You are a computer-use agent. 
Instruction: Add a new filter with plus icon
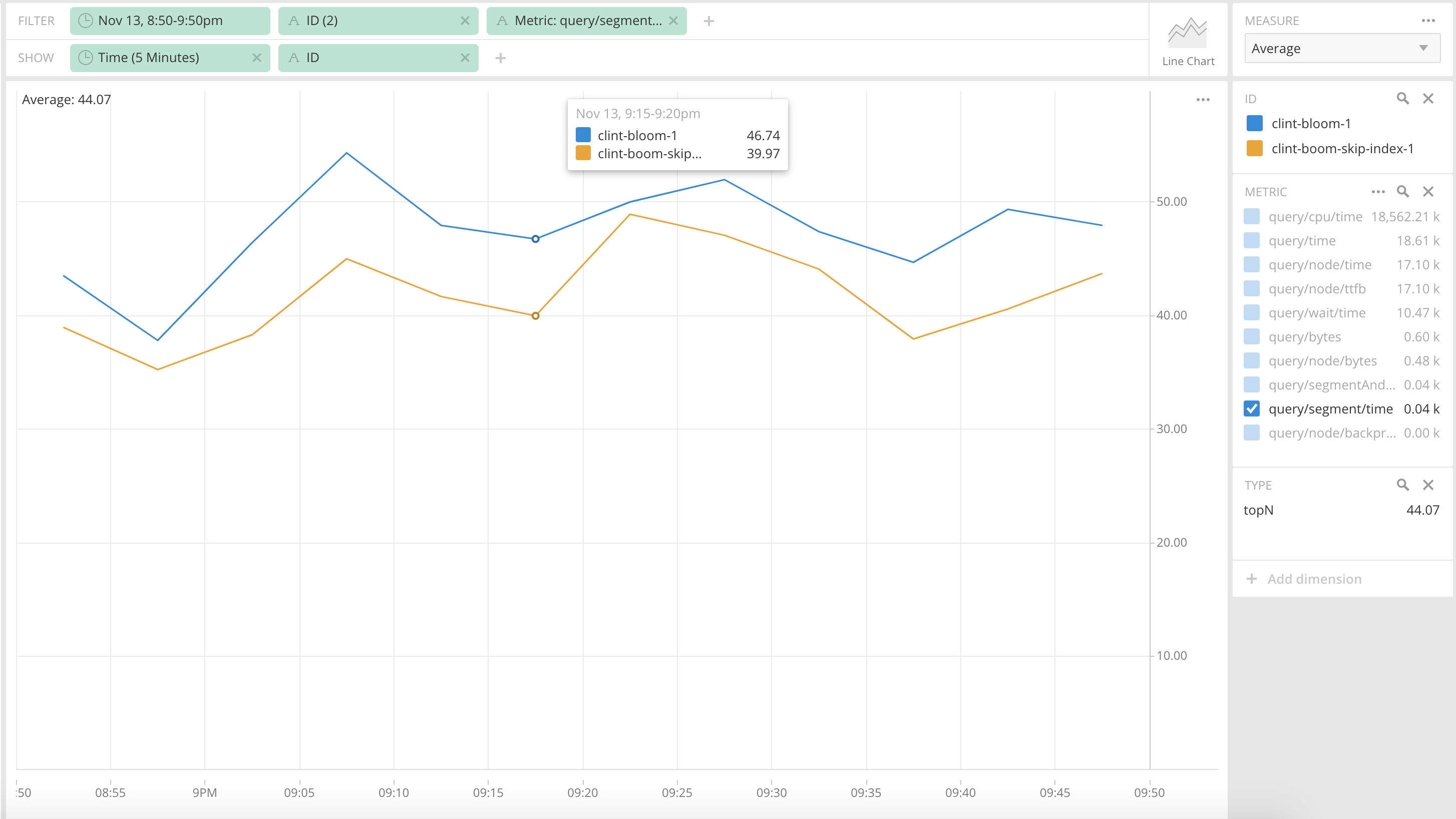[709, 21]
